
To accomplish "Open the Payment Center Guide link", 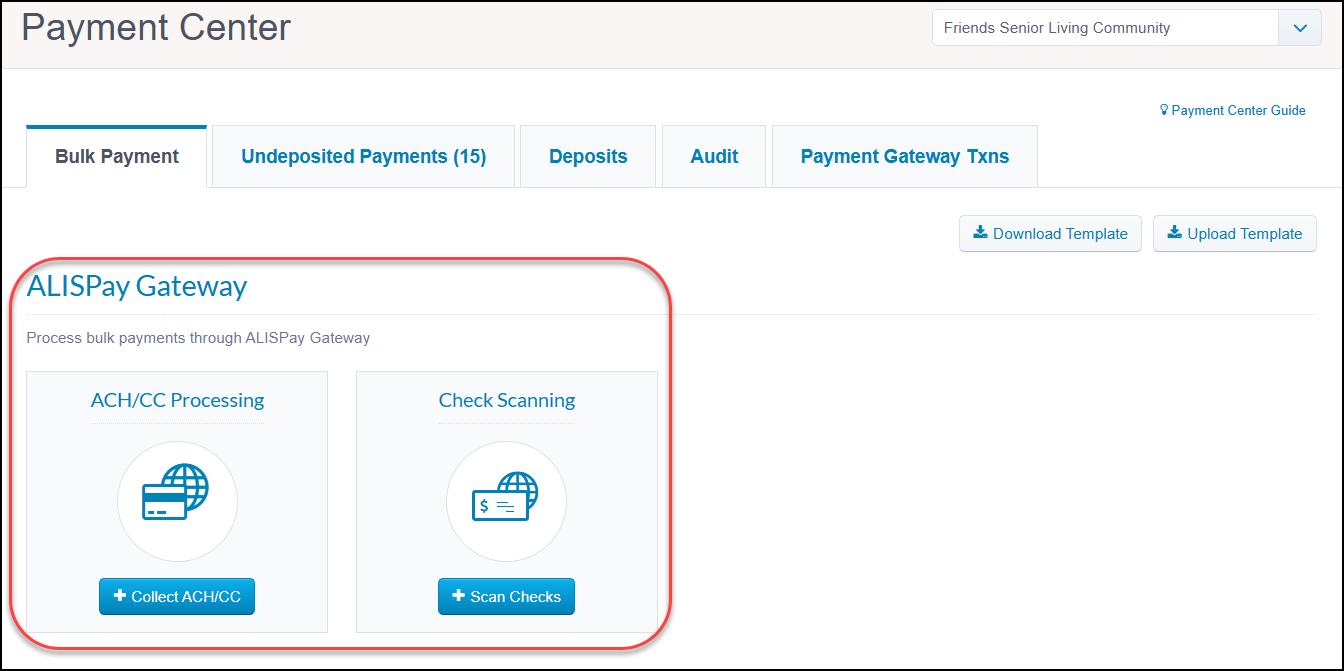I will coord(1238,111).
